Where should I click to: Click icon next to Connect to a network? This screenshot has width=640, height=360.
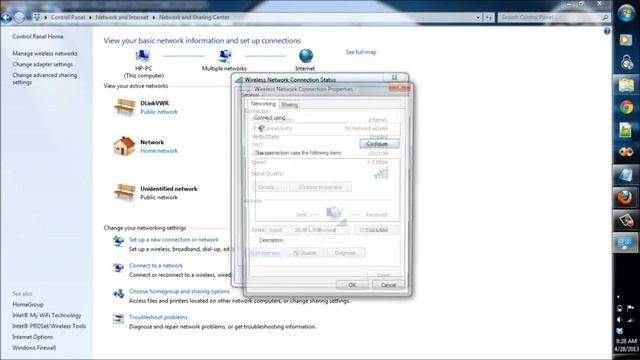click(x=118, y=267)
